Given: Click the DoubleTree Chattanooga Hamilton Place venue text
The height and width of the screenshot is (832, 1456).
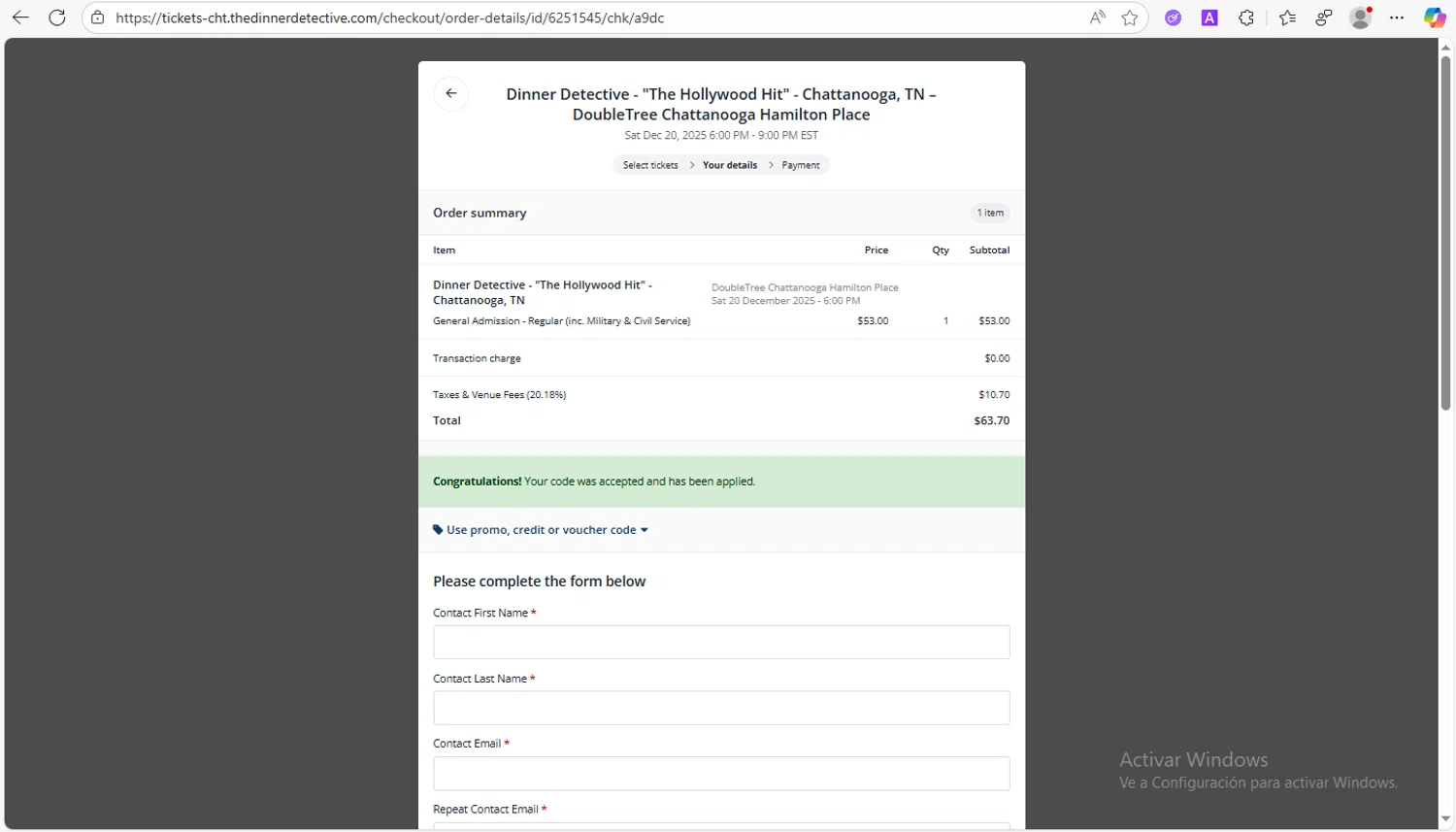Looking at the screenshot, I should (x=805, y=287).
